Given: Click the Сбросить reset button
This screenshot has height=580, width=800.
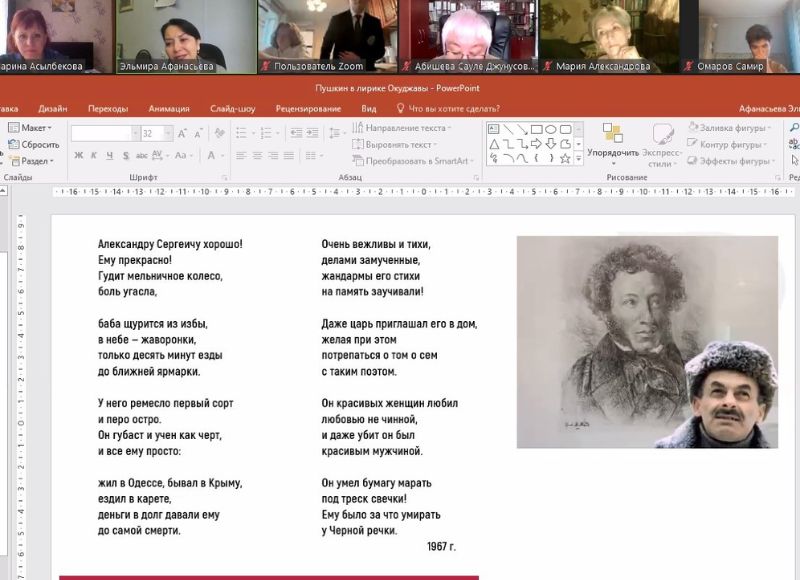Looking at the screenshot, I should click(34, 145).
